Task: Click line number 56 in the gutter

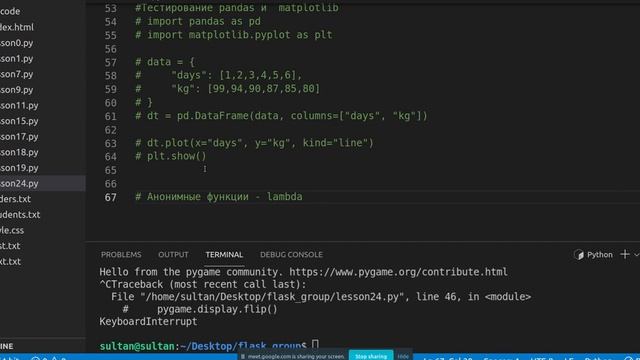Action: (x=111, y=49)
